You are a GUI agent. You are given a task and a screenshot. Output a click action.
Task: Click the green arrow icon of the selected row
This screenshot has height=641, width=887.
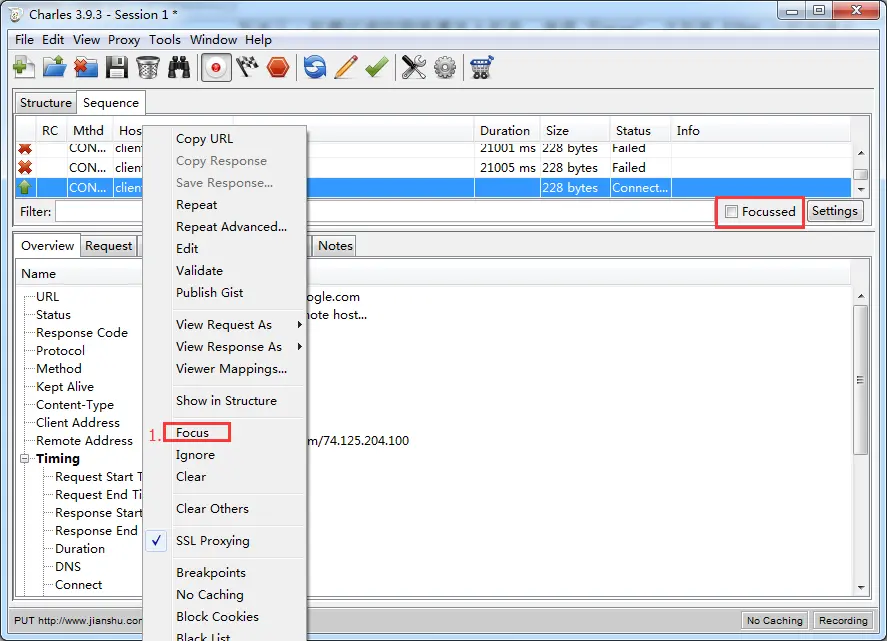tap(24, 187)
